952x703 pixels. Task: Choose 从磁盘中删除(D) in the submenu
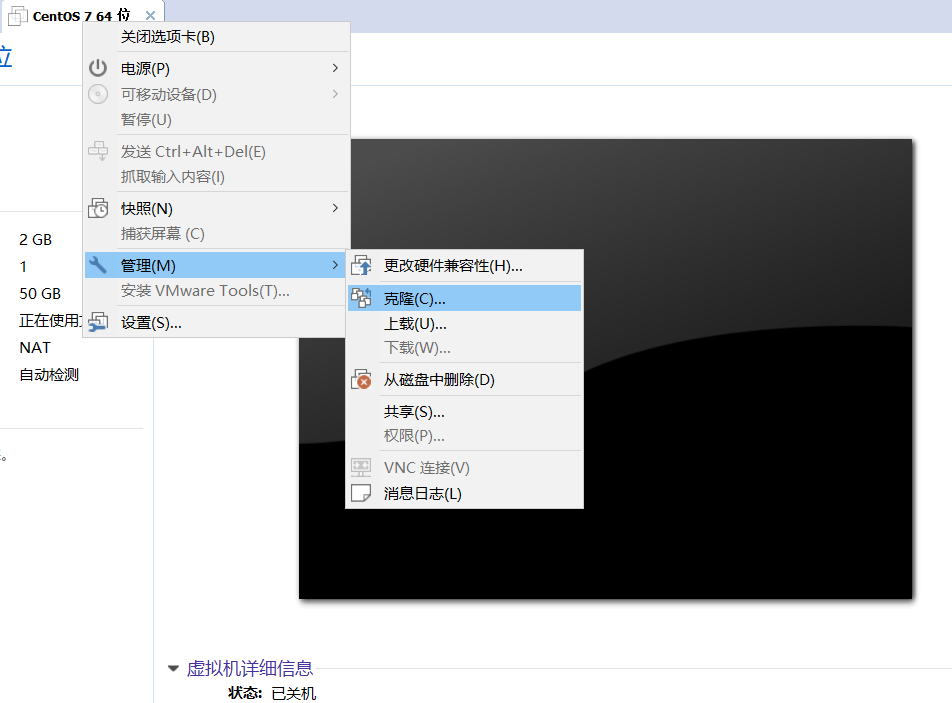tap(464, 380)
